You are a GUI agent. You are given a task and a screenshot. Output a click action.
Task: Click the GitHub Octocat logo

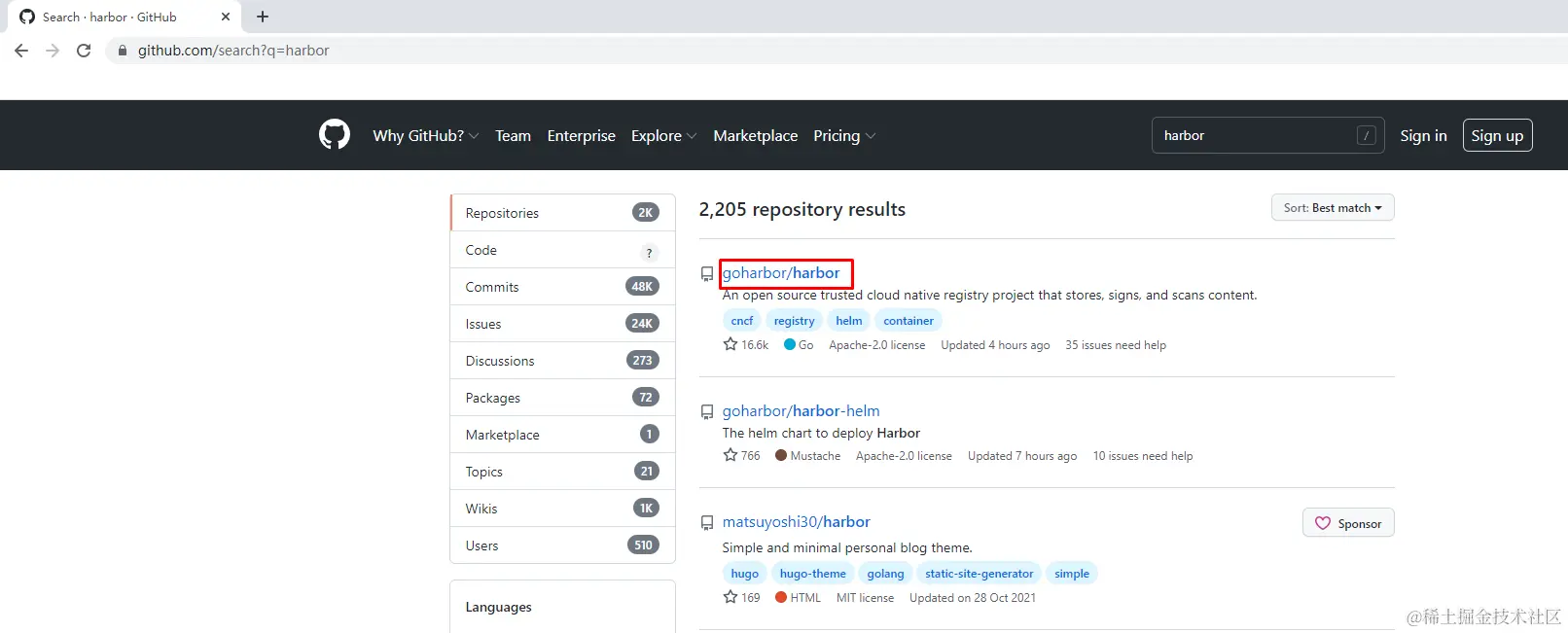[335, 135]
